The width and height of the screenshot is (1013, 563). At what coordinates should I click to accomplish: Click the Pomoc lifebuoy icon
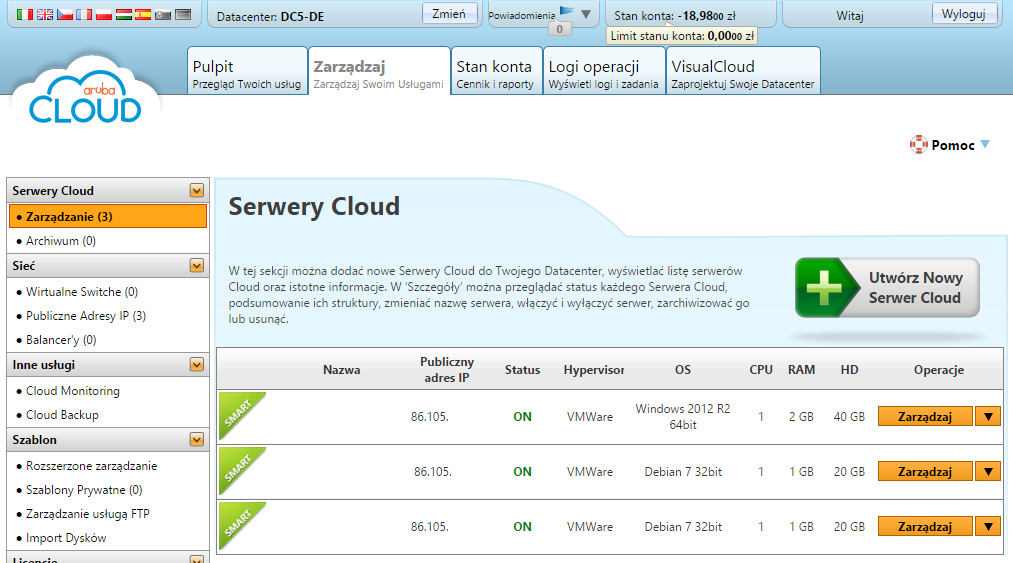(918, 145)
